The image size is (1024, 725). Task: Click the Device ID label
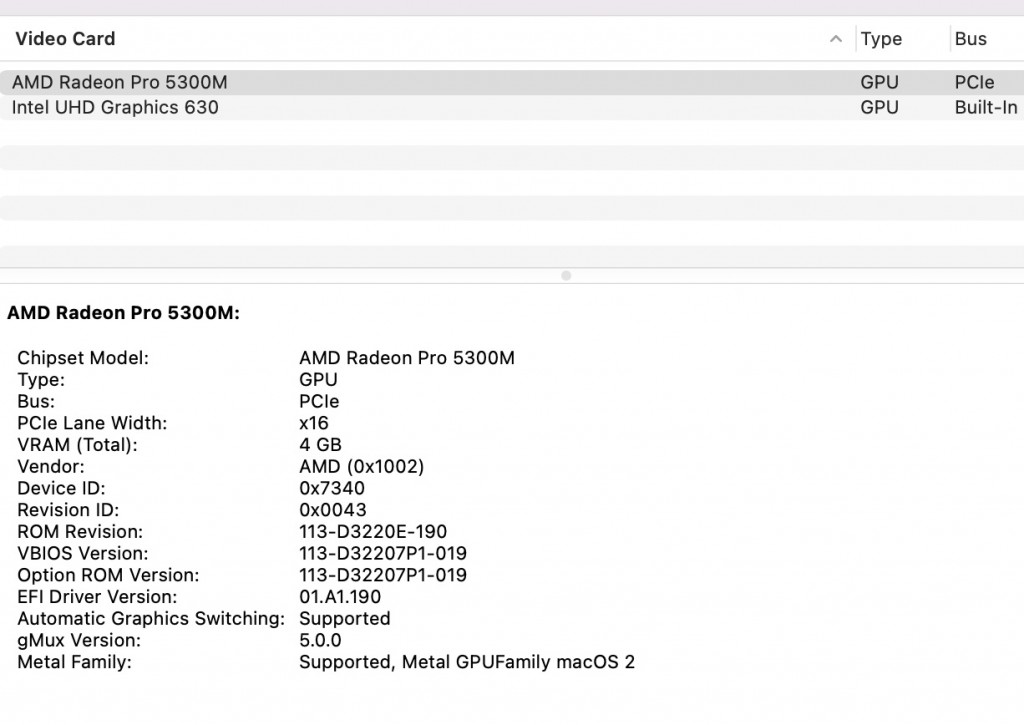[61, 489]
